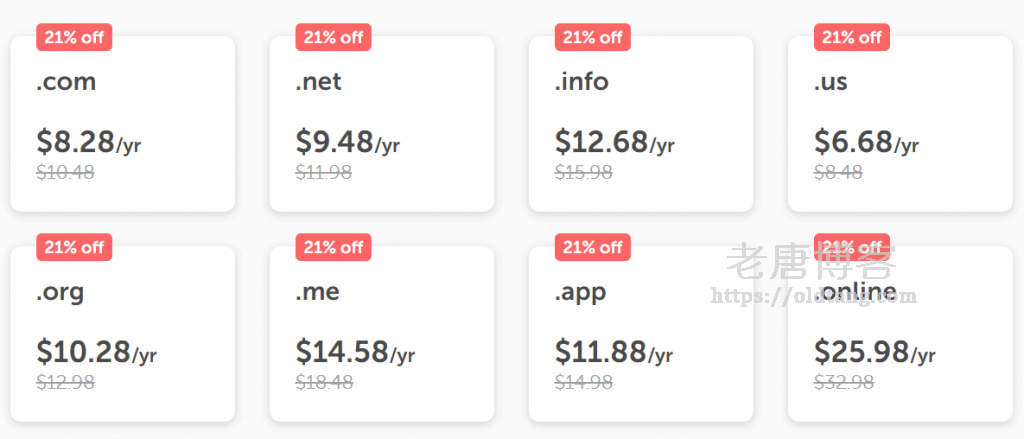1024x439 pixels.
Task: Click the 21% off tag above .info
Action: tap(593, 37)
